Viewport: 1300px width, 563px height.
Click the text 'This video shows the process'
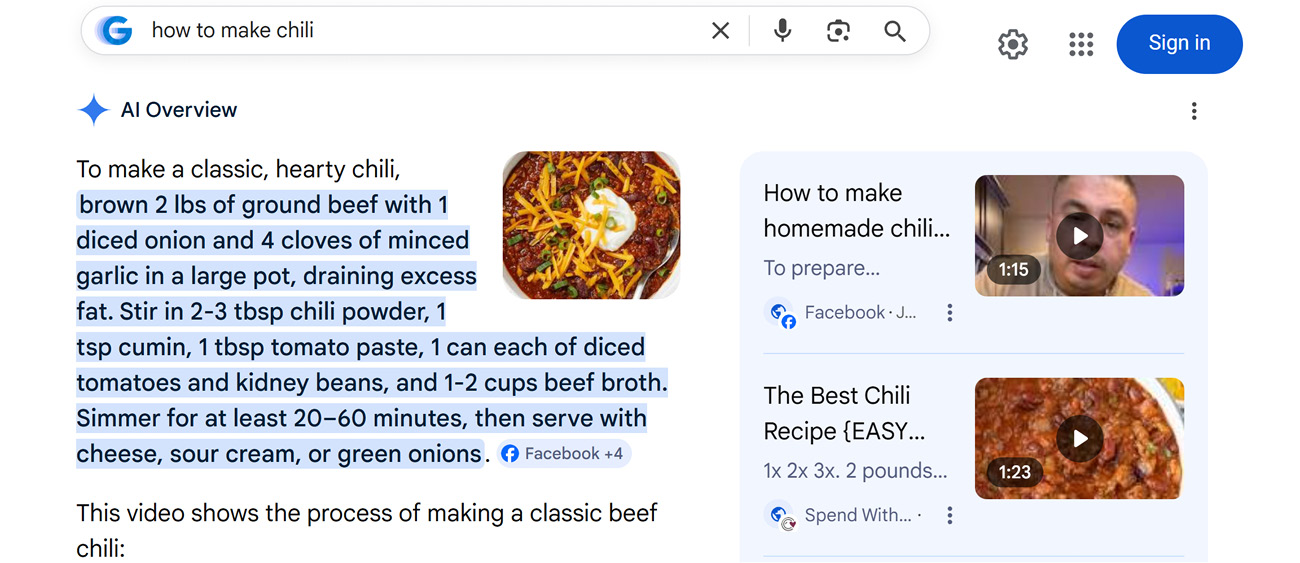click(x=228, y=513)
